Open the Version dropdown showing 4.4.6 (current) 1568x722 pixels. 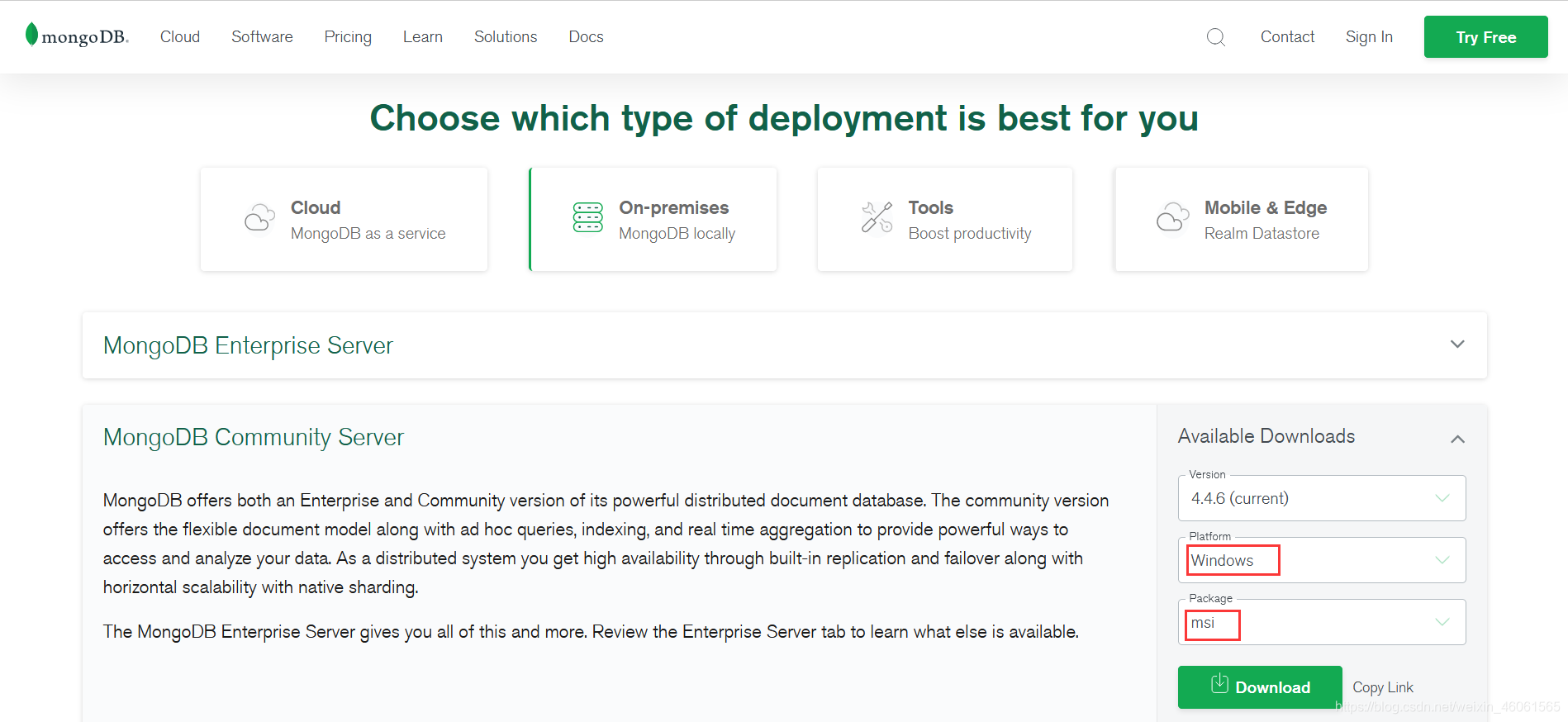[x=1322, y=498]
